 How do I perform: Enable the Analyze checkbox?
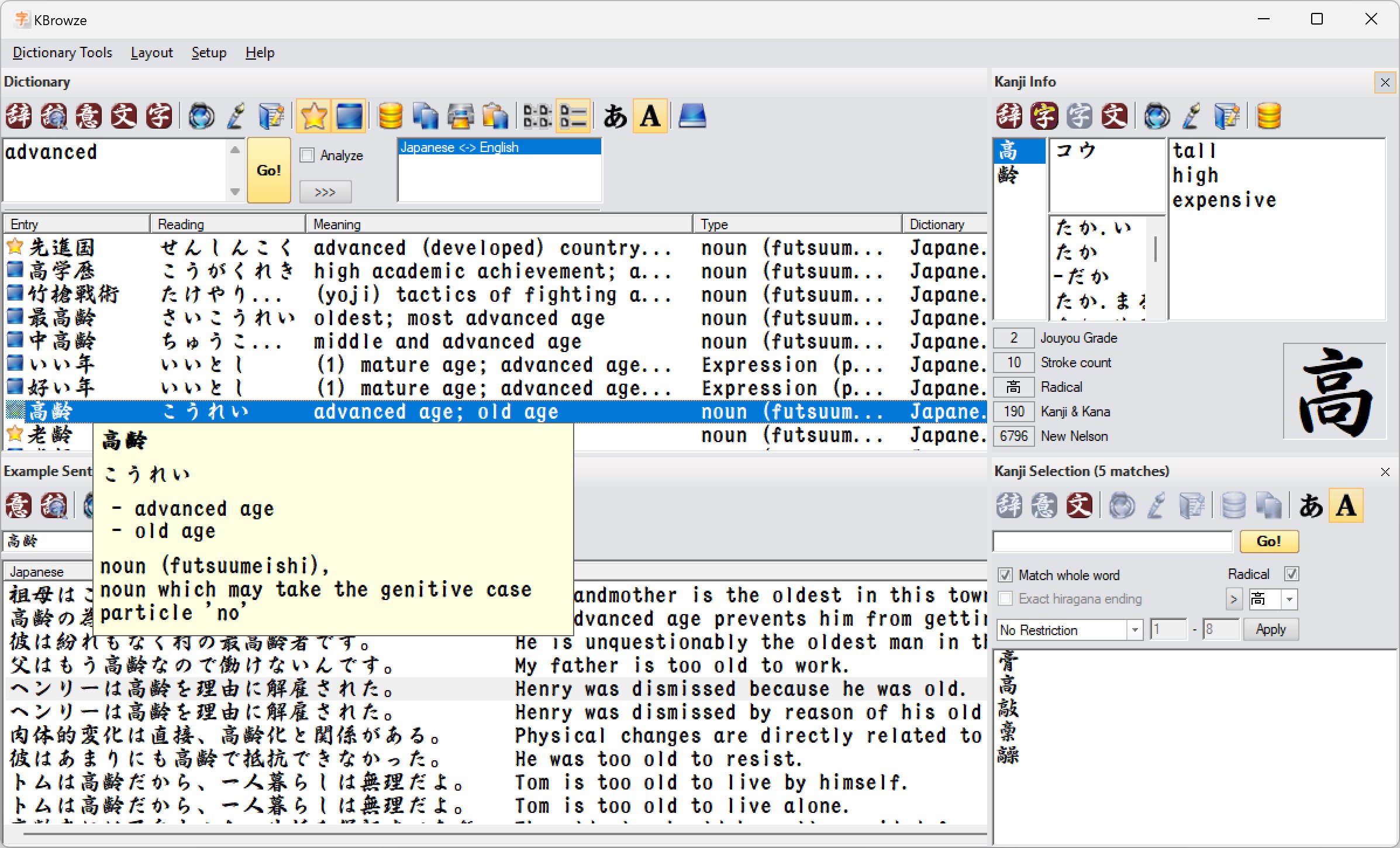tap(307, 156)
